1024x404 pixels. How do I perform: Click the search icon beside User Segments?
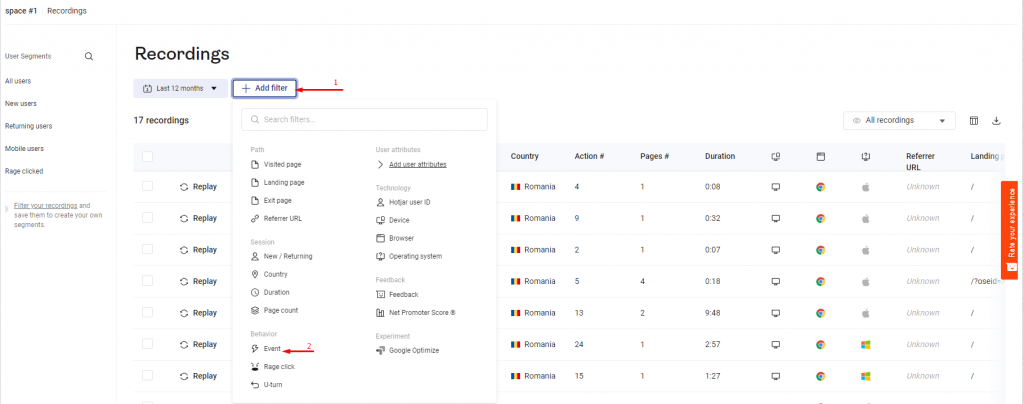pos(89,57)
